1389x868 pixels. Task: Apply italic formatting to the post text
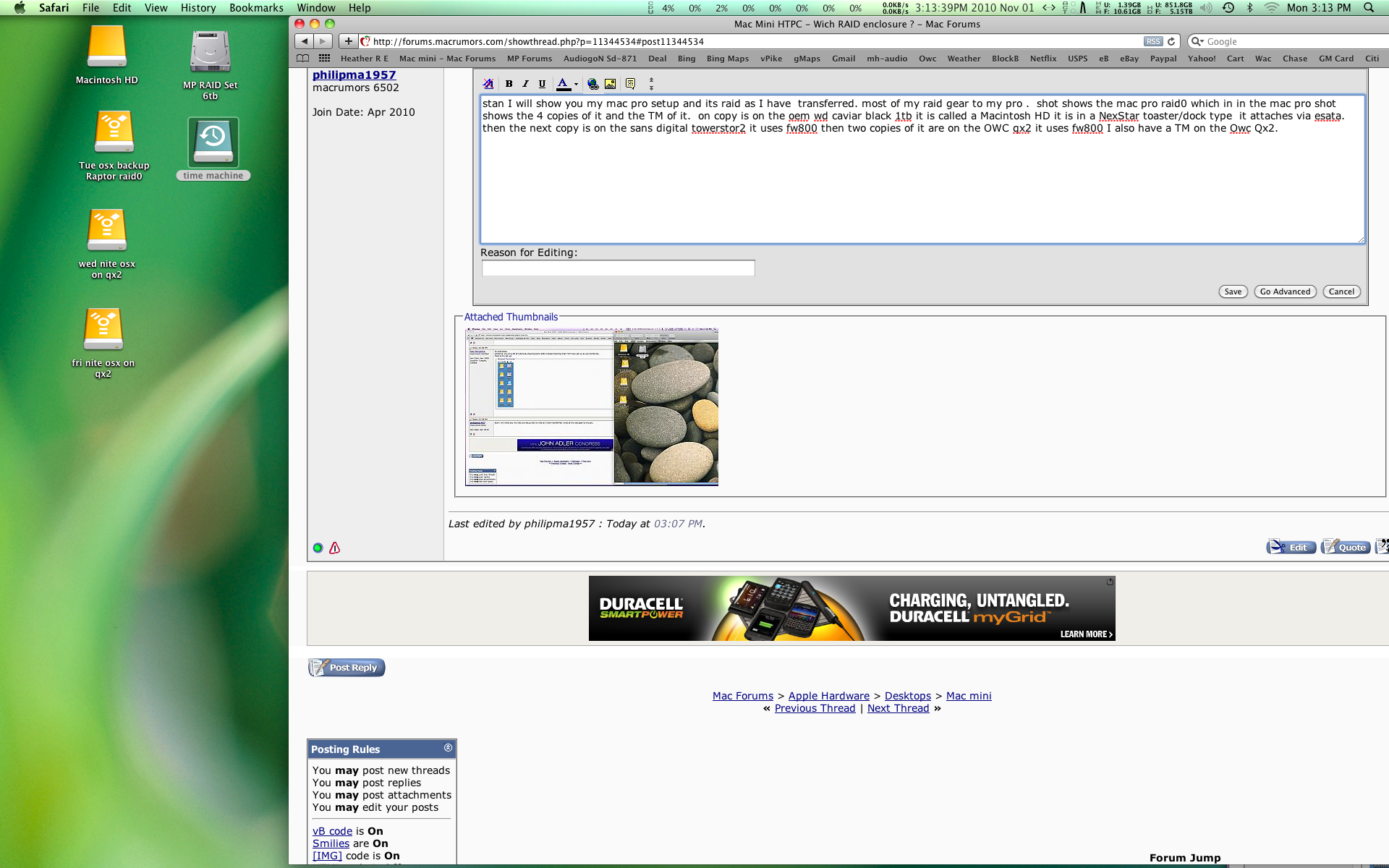pos(526,83)
